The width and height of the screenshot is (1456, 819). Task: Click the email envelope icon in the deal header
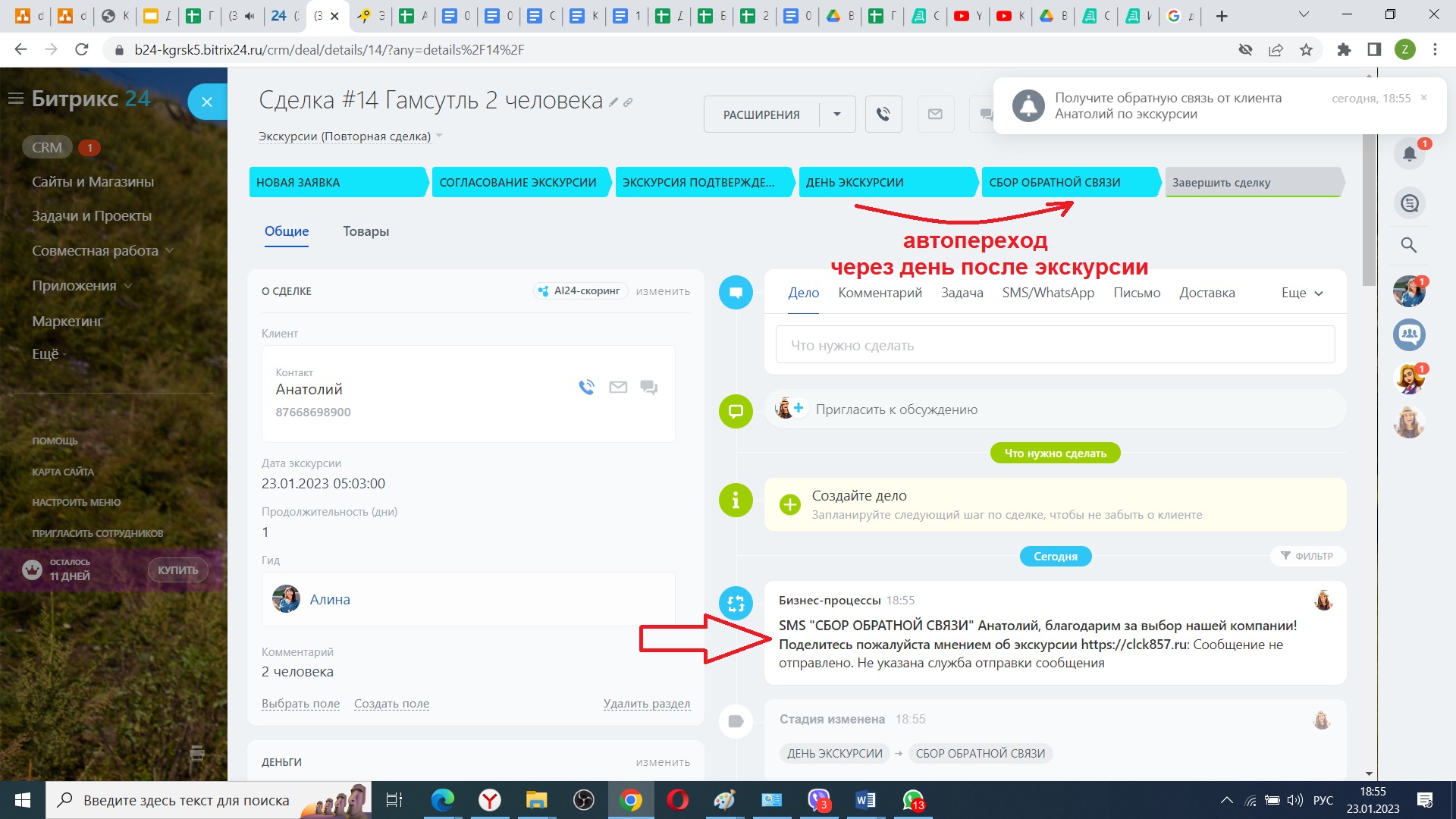[935, 115]
